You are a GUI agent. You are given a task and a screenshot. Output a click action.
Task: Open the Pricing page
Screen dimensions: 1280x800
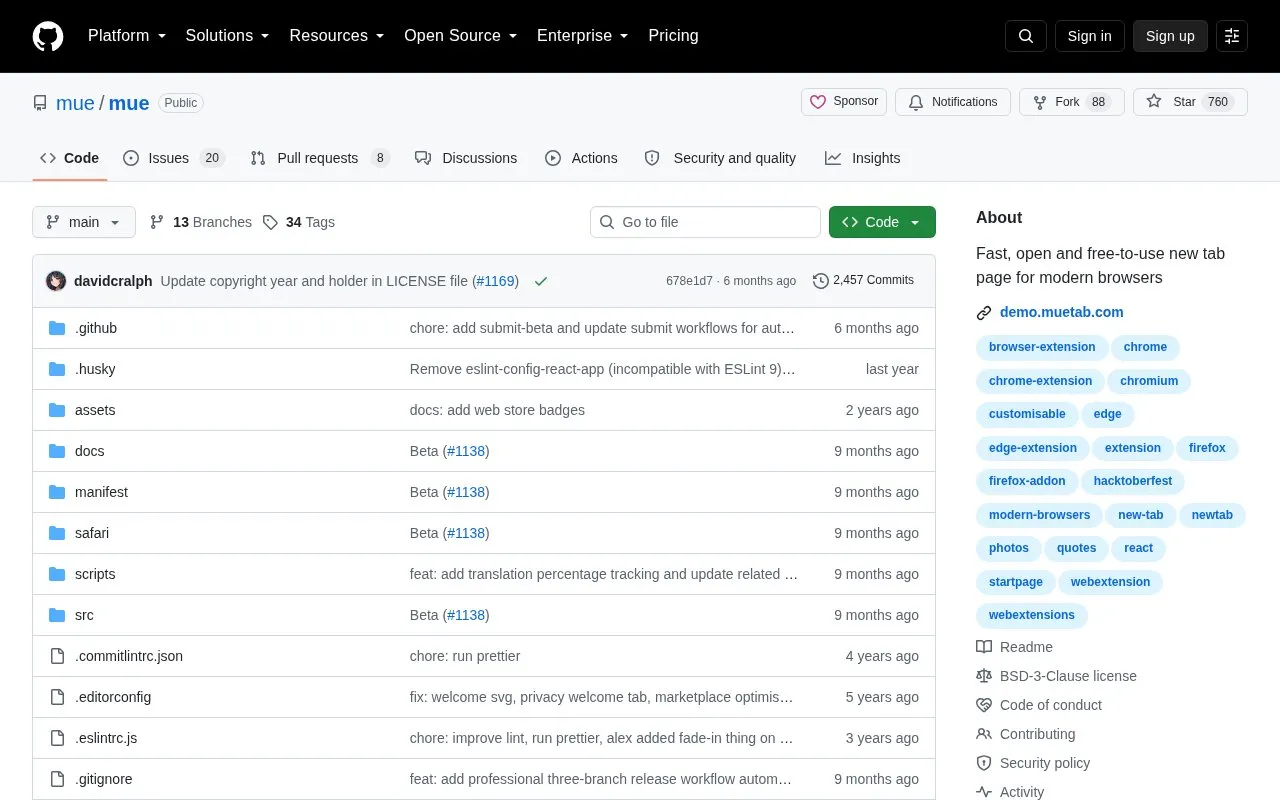673,36
